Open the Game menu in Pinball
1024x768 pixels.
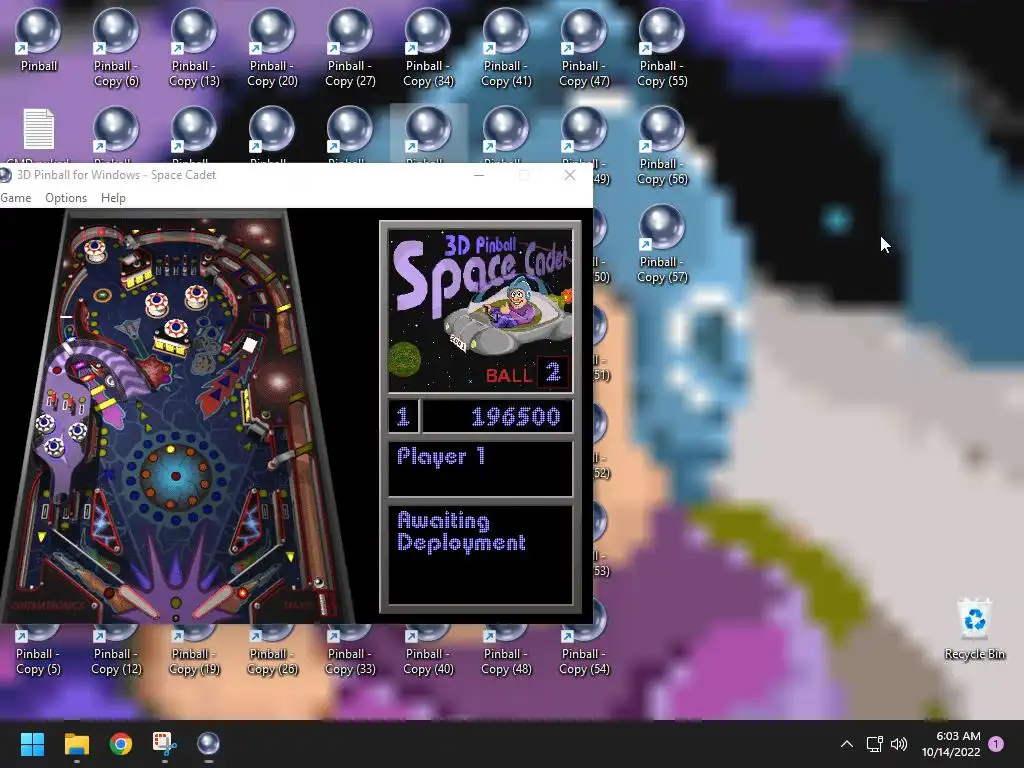[x=16, y=198]
